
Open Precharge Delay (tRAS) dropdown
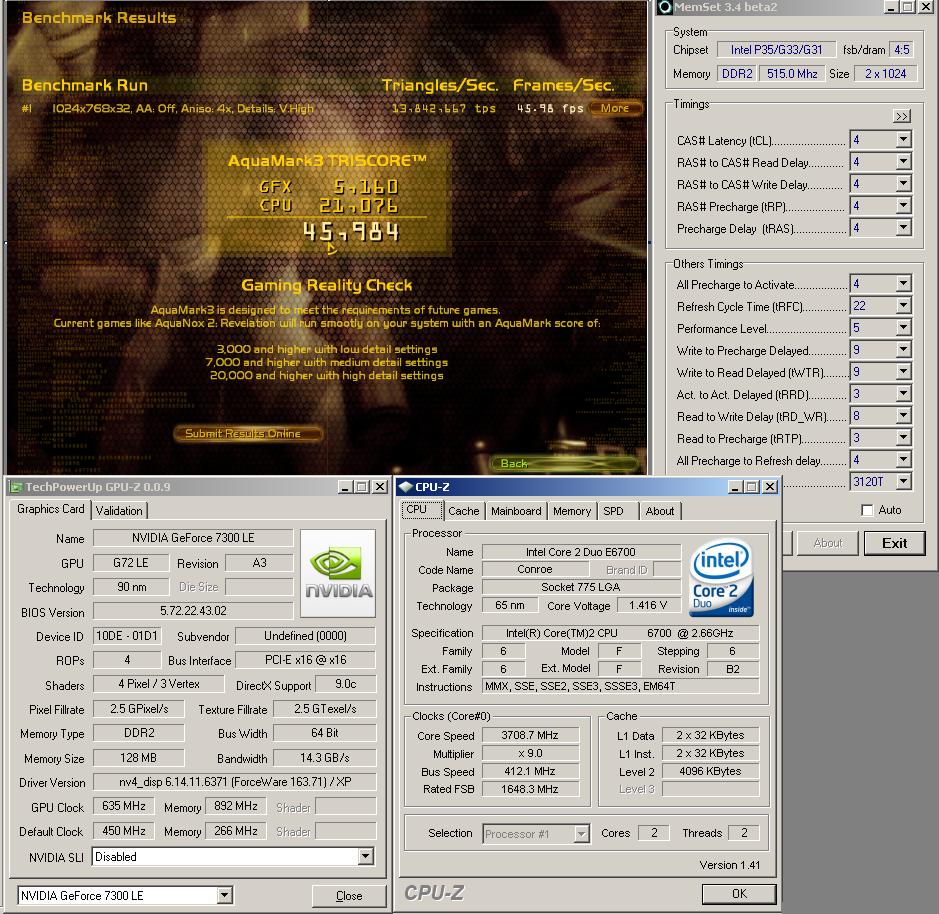(x=904, y=228)
